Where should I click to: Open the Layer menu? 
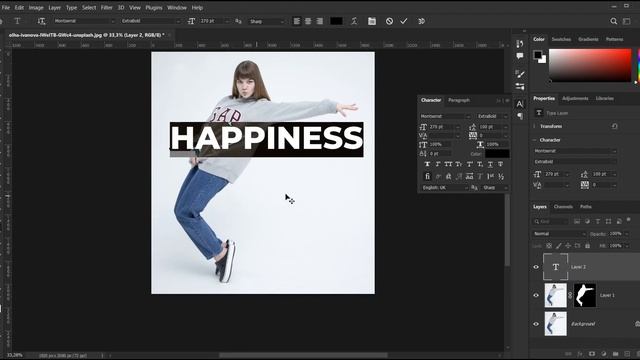[x=54, y=7]
